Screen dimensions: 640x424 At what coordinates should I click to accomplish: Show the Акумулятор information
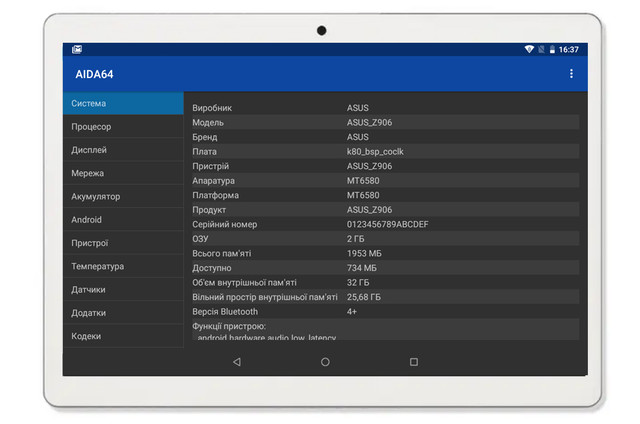[123, 197]
